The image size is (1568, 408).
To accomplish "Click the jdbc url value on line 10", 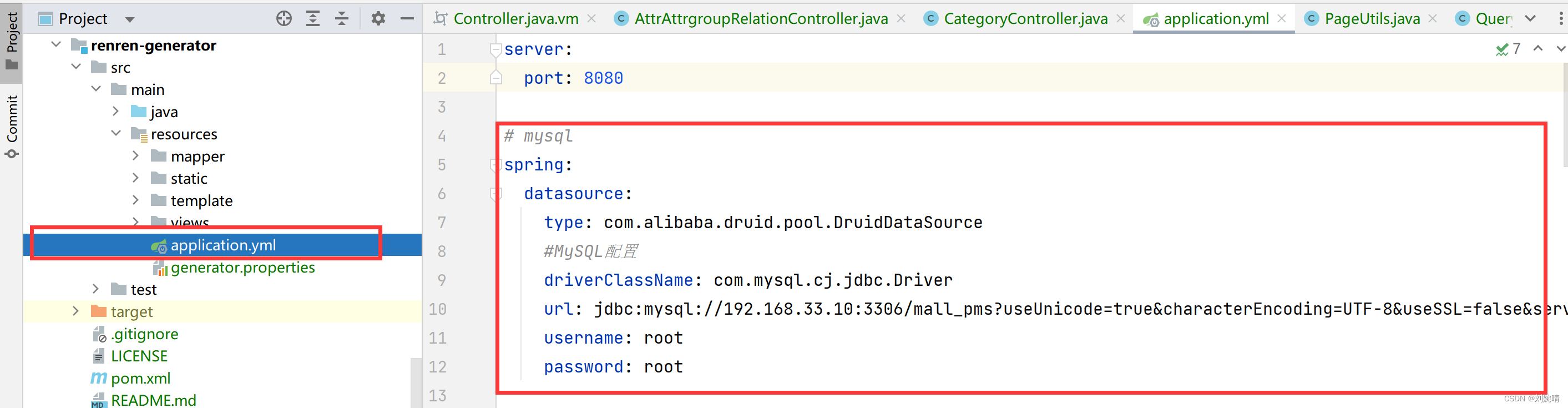I will coord(1081,309).
